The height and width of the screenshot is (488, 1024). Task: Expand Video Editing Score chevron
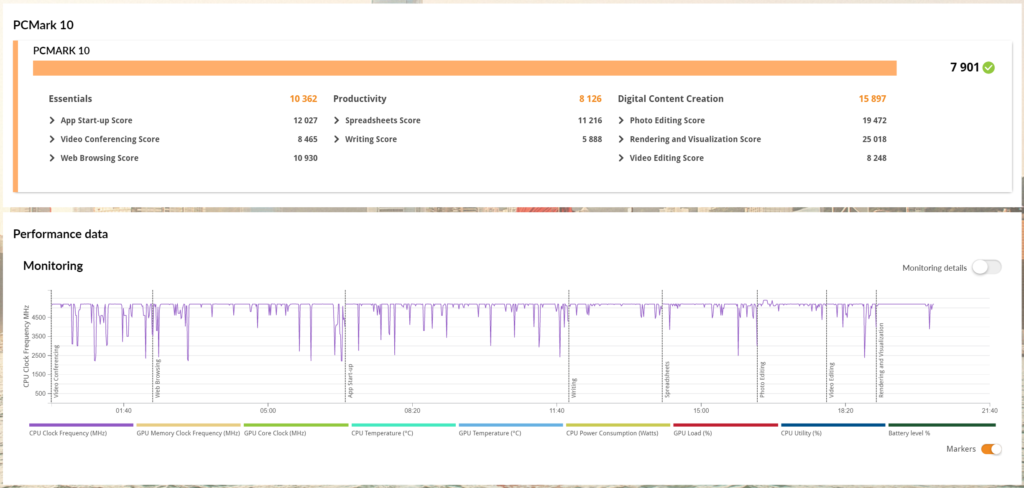(622, 158)
